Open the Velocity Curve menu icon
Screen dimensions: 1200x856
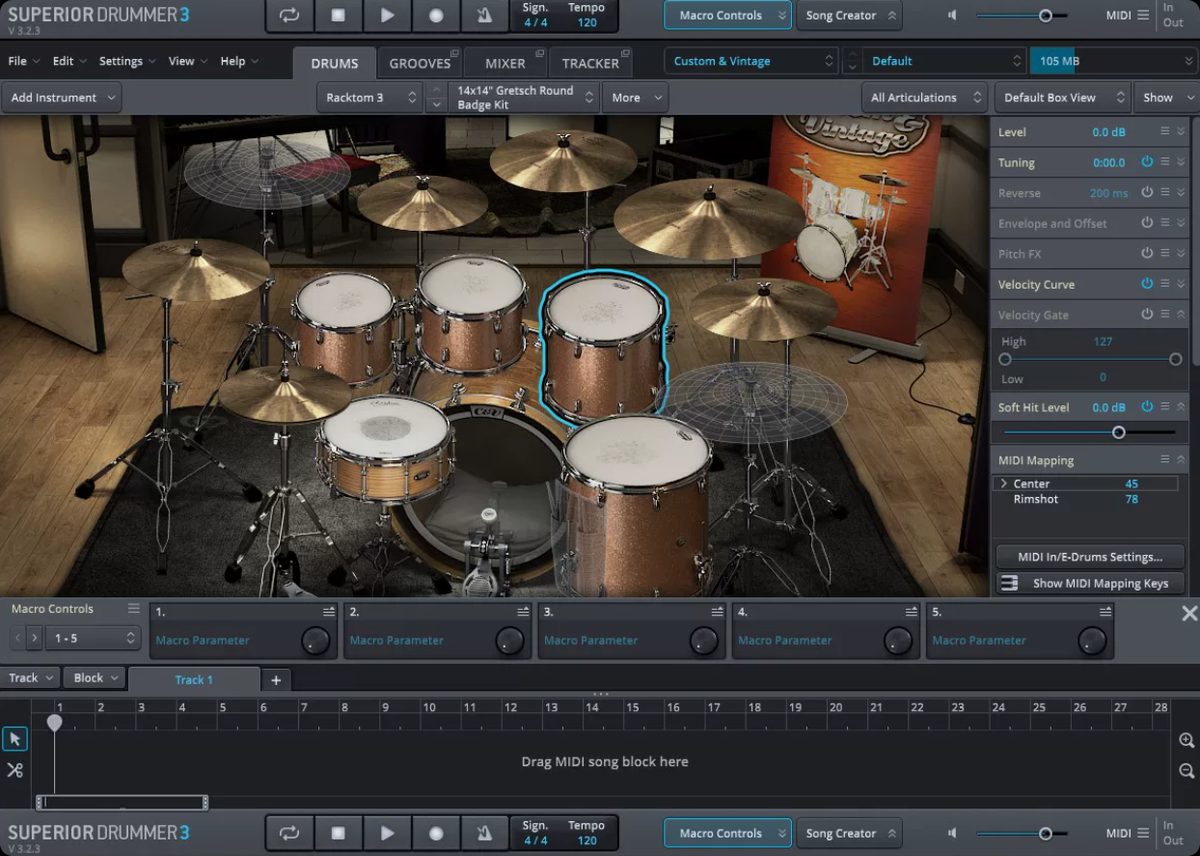[1165, 284]
